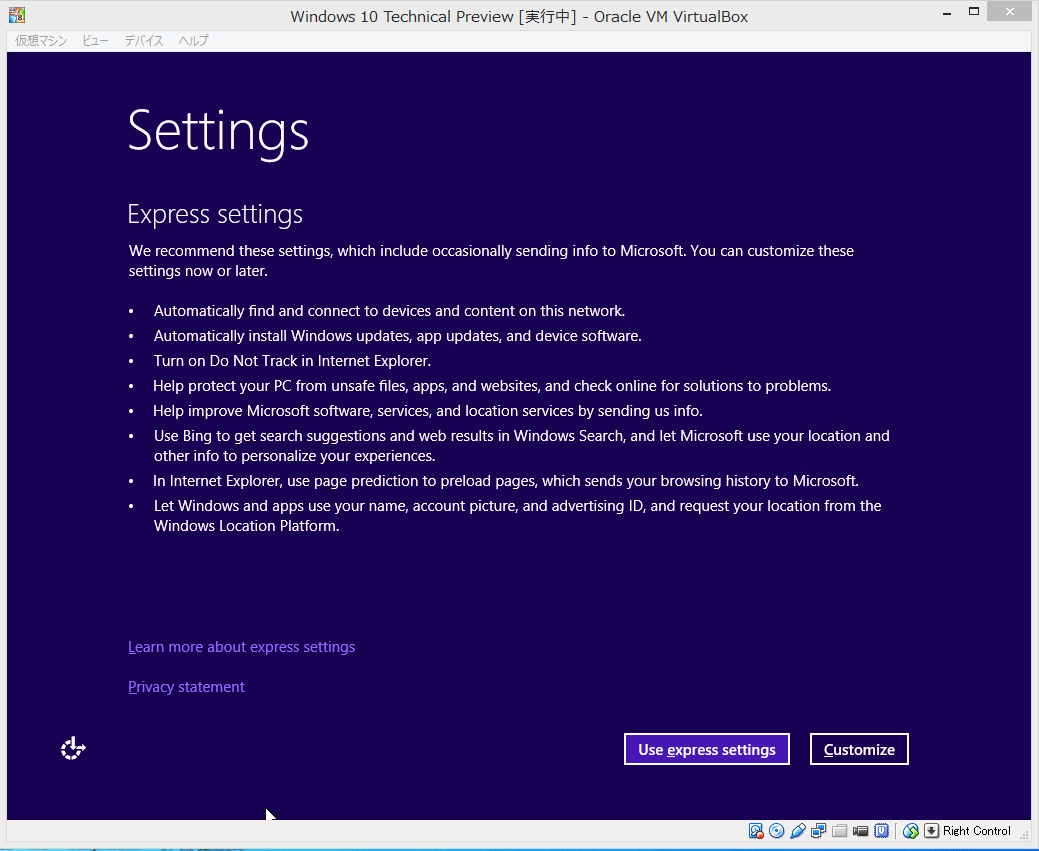Click the optical disc drive status icon
Screen dimensions: 1039x851
click(x=777, y=830)
